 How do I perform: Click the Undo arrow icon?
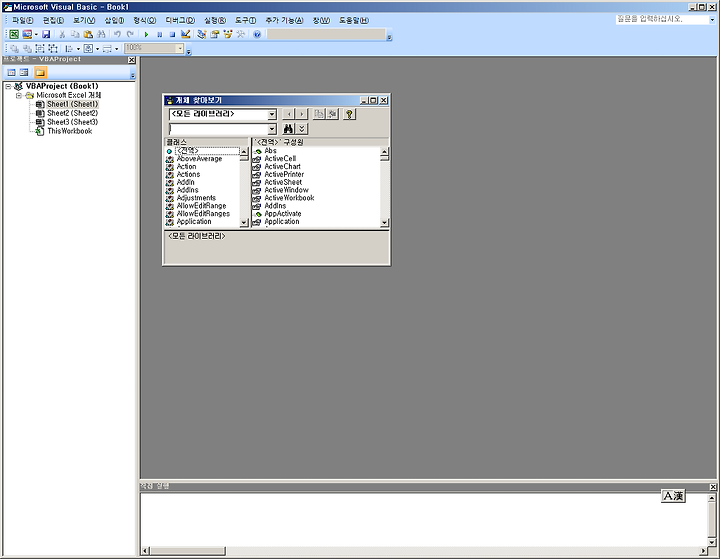[118, 34]
